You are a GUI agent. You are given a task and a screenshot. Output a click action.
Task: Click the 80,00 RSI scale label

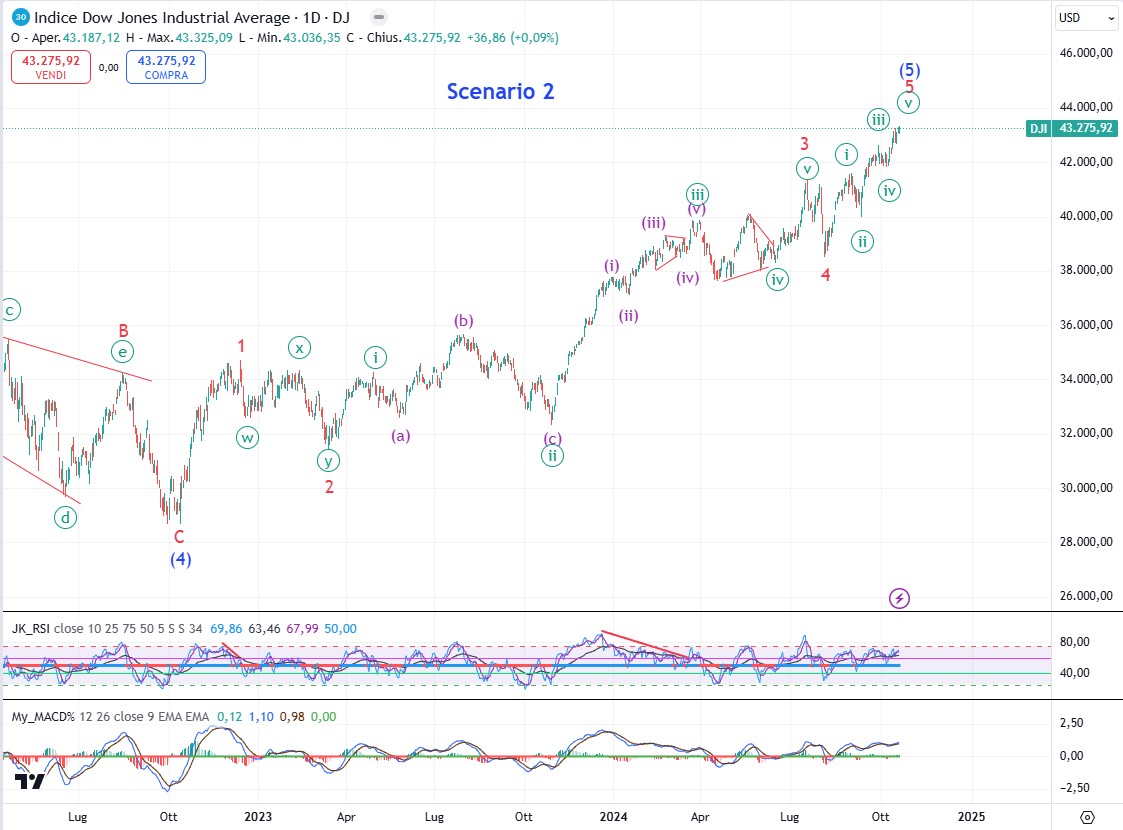pos(1074,642)
